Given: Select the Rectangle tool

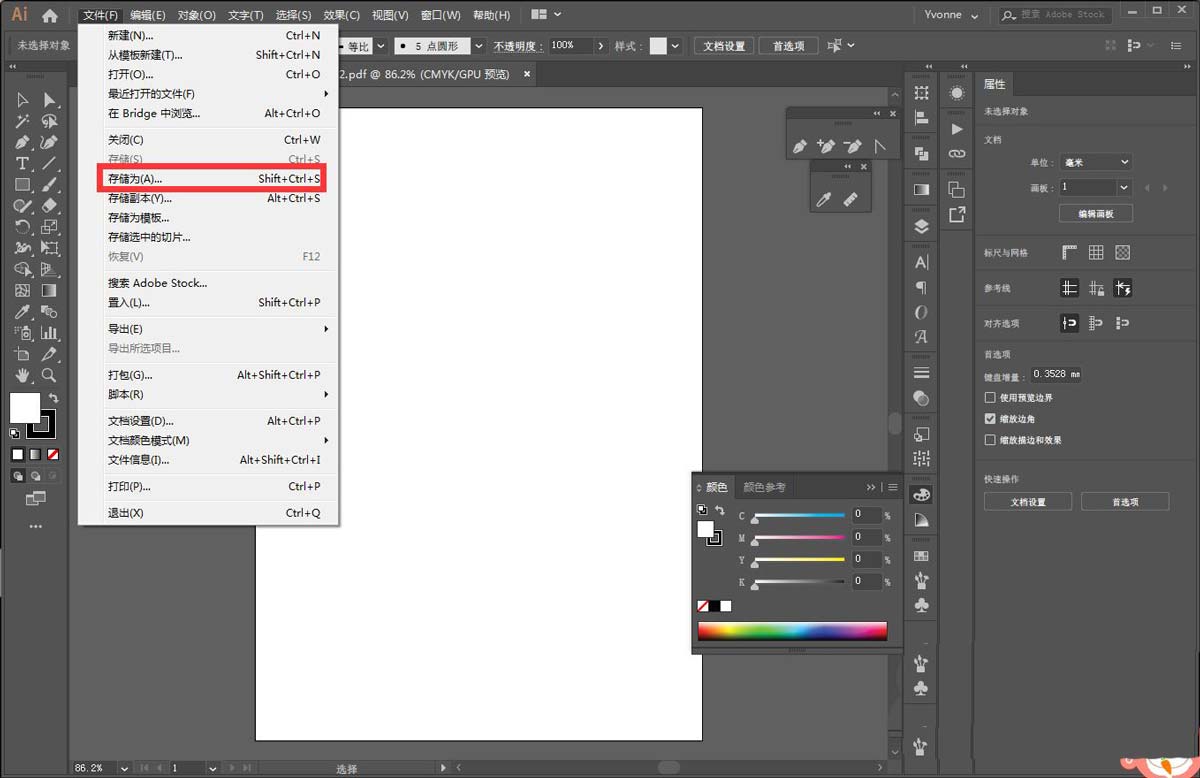Looking at the screenshot, I should pos(22,182).
